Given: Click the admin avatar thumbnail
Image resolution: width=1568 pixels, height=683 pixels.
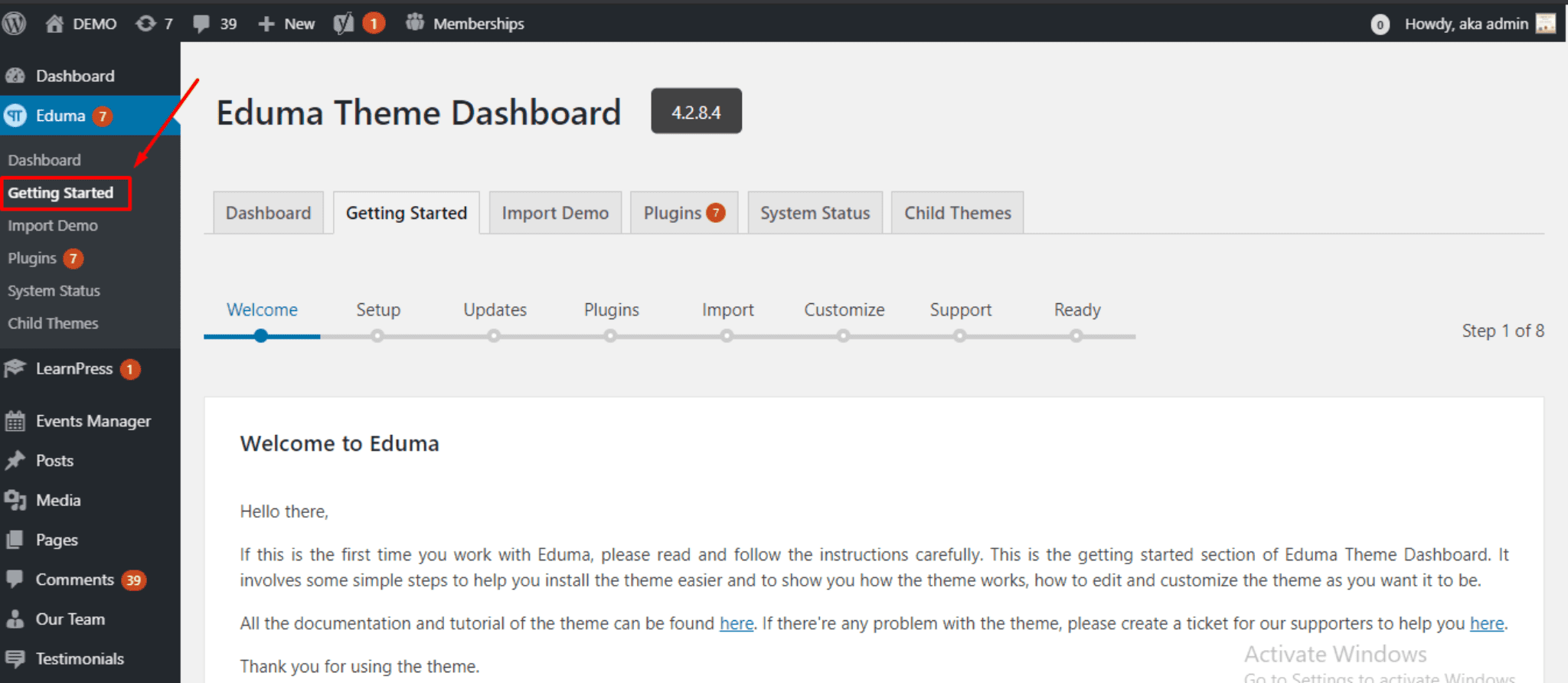Looking at the screenshot, I should point(1546,24).
